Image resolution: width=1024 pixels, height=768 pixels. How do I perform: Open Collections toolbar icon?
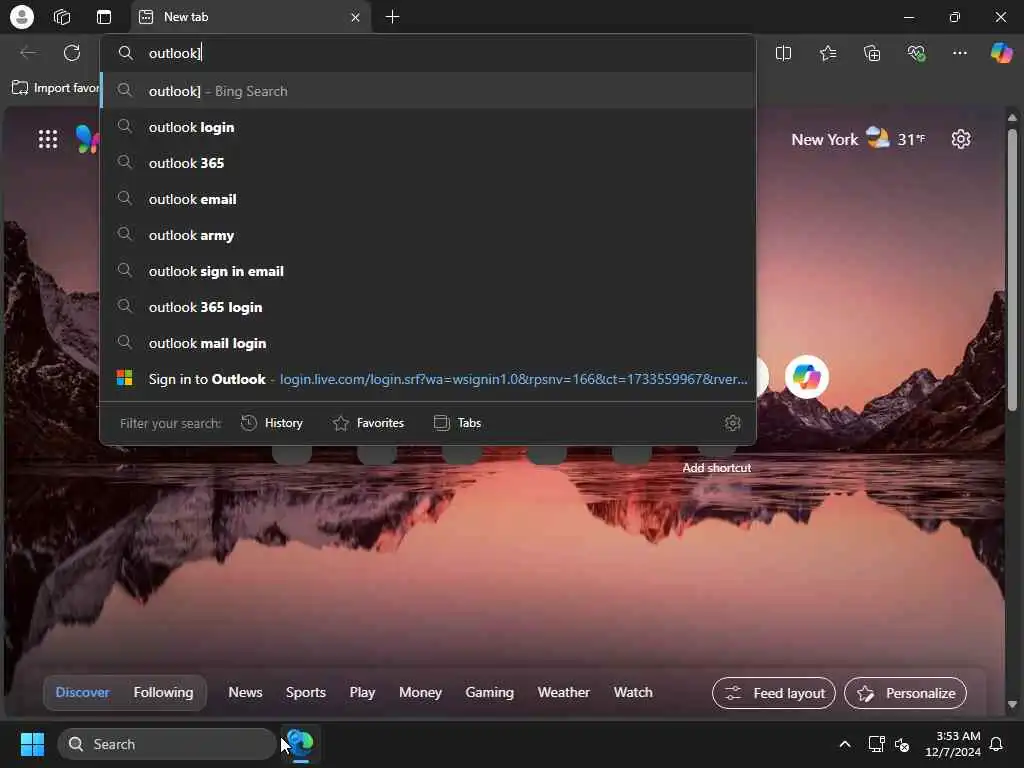click(872, 53)
